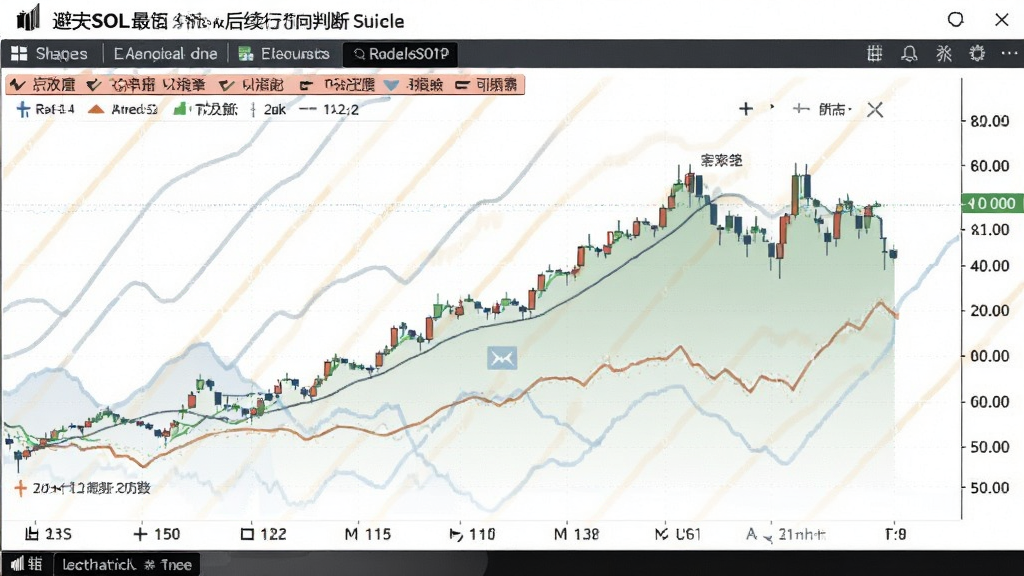Click the icon at the status bar's left end
The width and height of the screenshot is (1024, 576).
pos(18,564)
